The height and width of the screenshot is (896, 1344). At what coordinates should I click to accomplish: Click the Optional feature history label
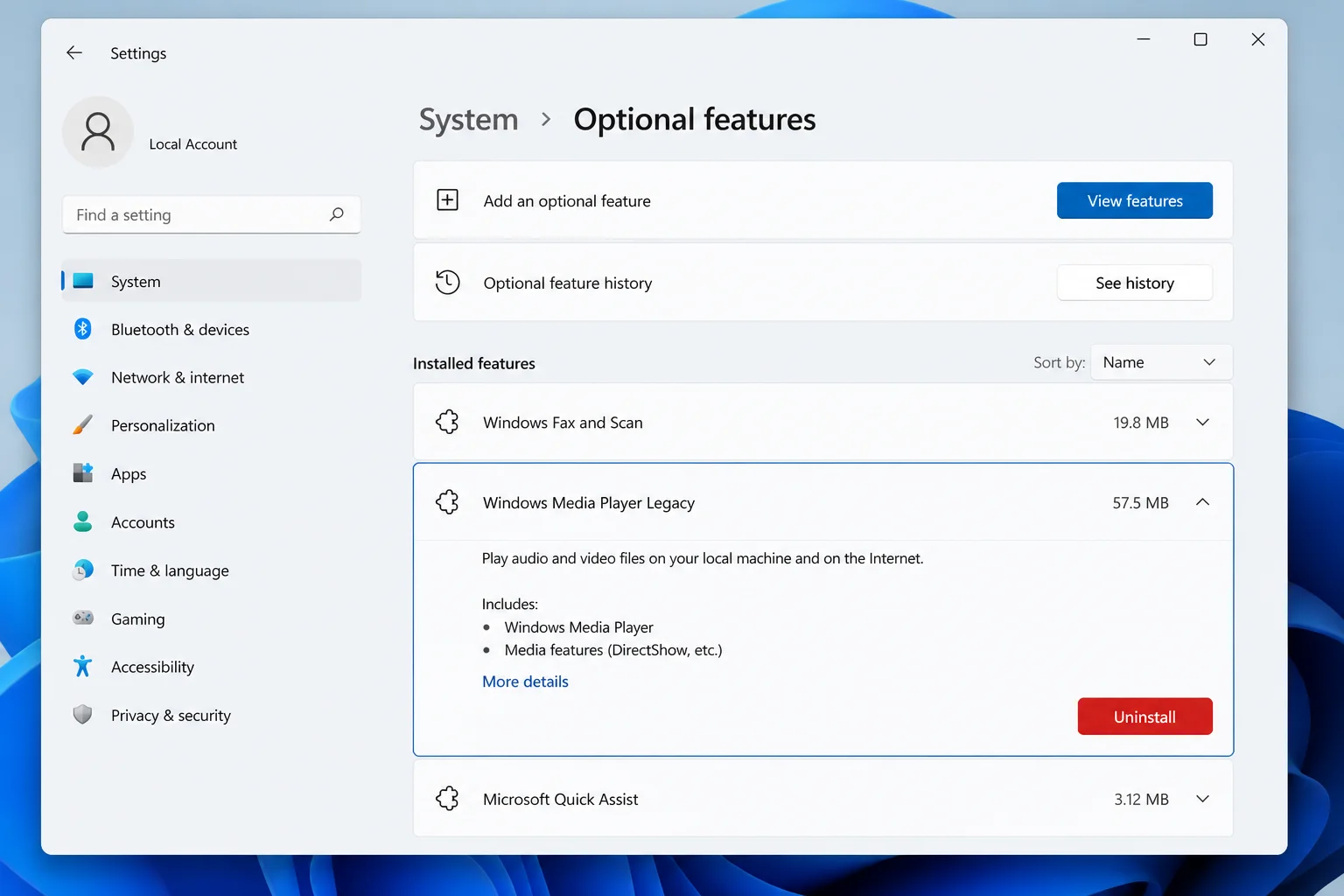(568, 283)
